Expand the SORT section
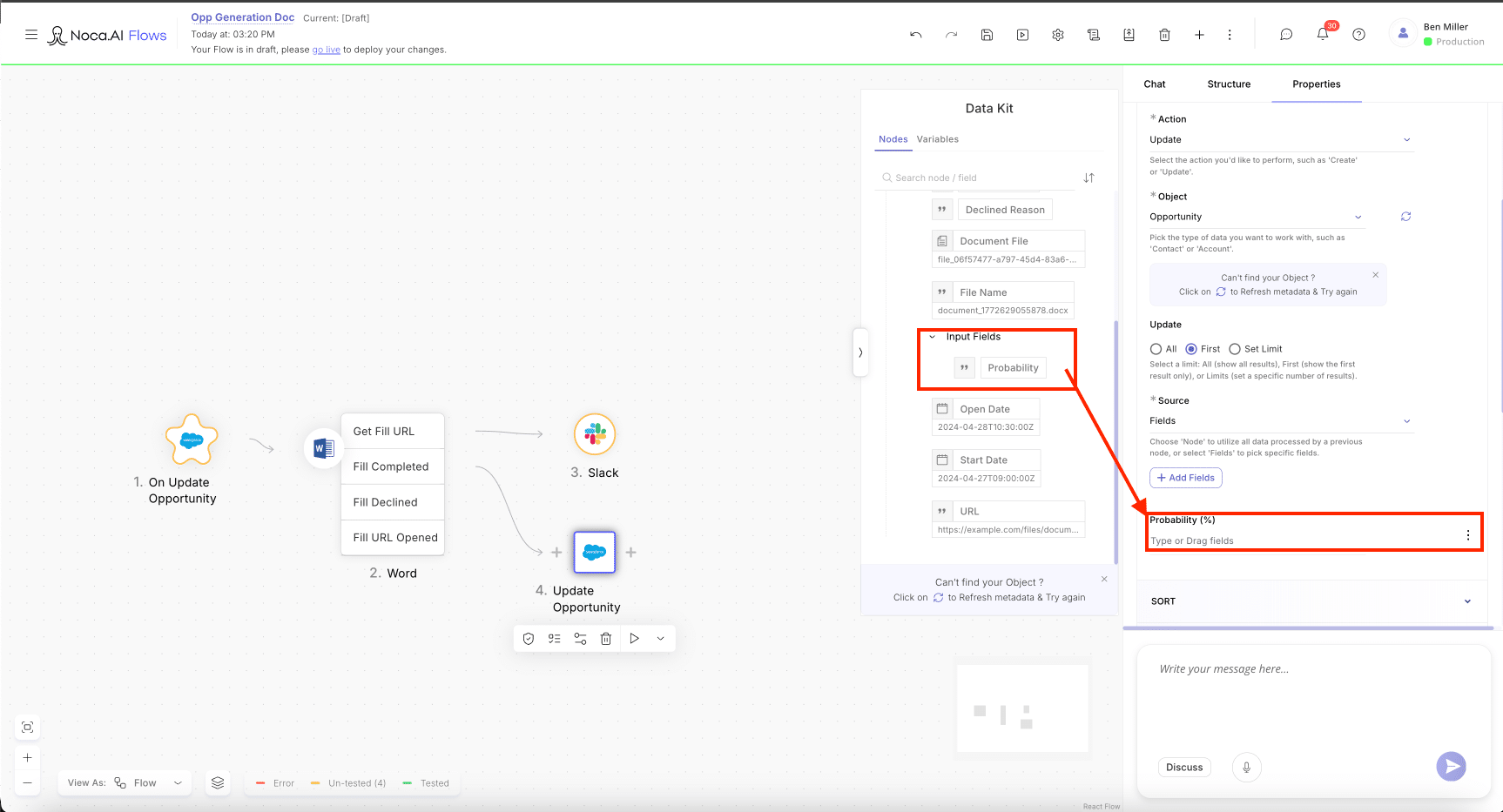1503x812 pixels. (1311, 601)
